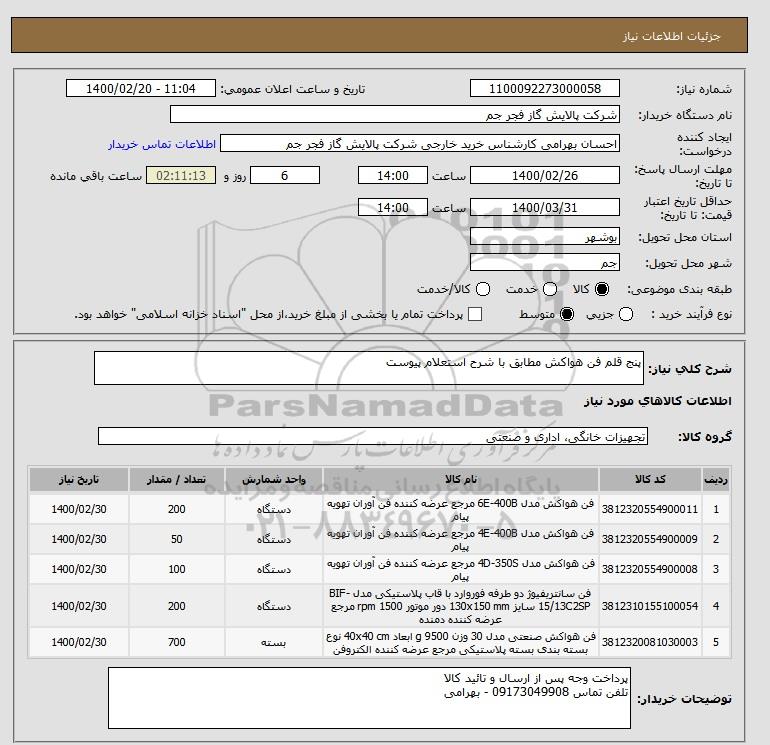Image resolution: width=770 pixels, height=745 pixels.
Task: Click column header ردیف
Action: coord(716,479)
